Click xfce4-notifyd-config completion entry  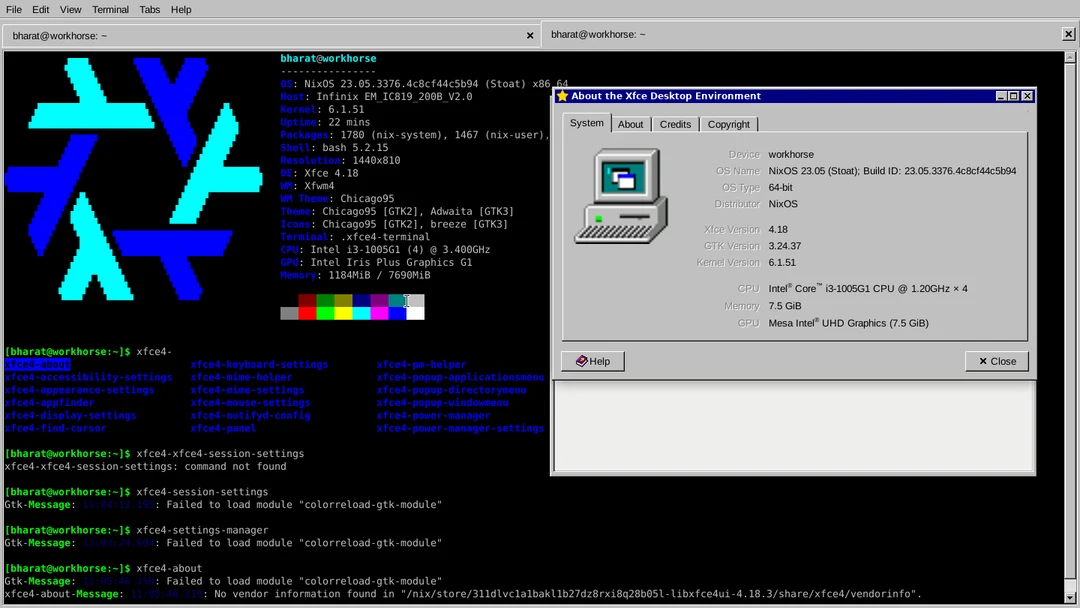click(250, 415)
